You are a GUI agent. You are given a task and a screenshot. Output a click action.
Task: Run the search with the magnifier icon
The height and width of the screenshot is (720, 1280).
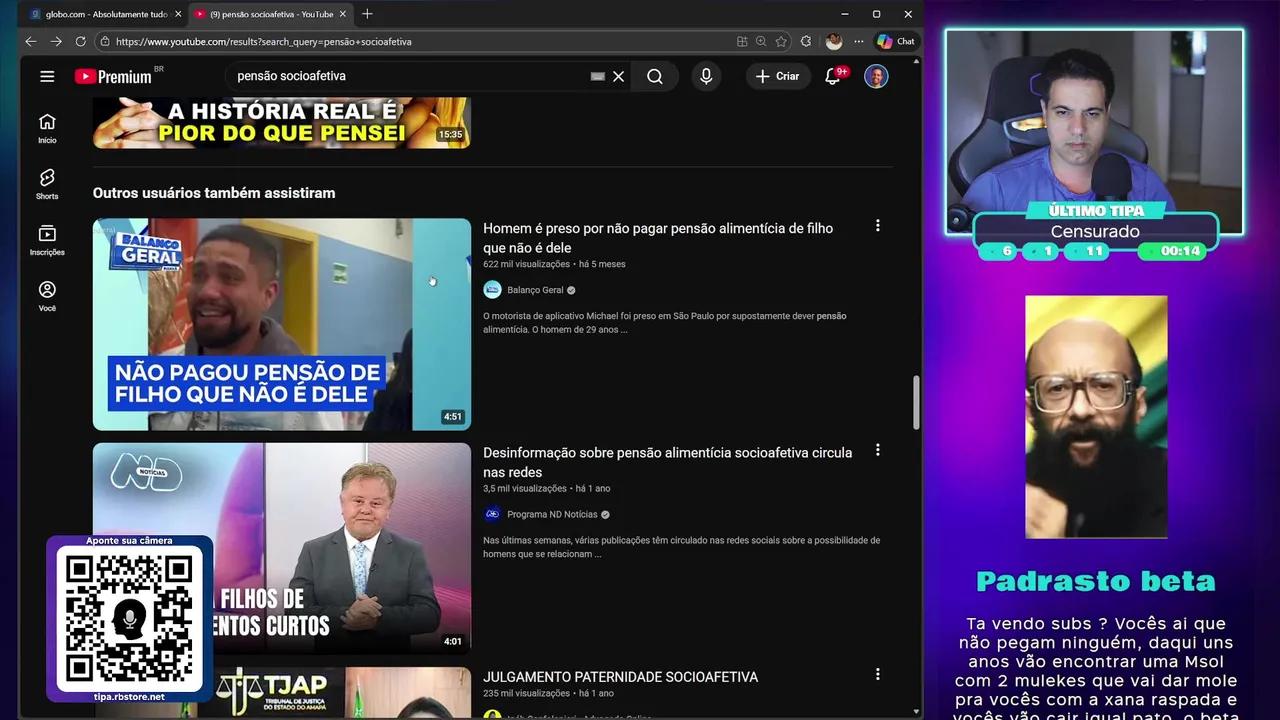(654, 76)
